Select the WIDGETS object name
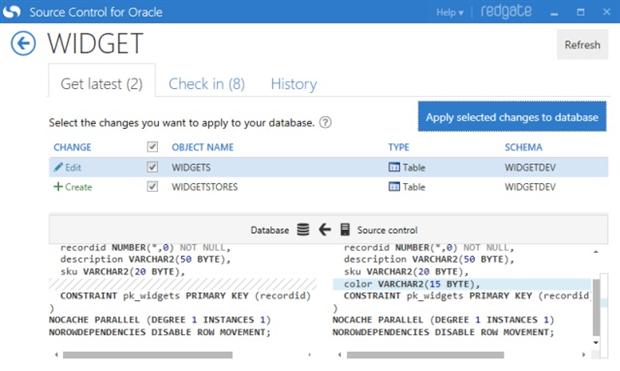 coord(191,167)
